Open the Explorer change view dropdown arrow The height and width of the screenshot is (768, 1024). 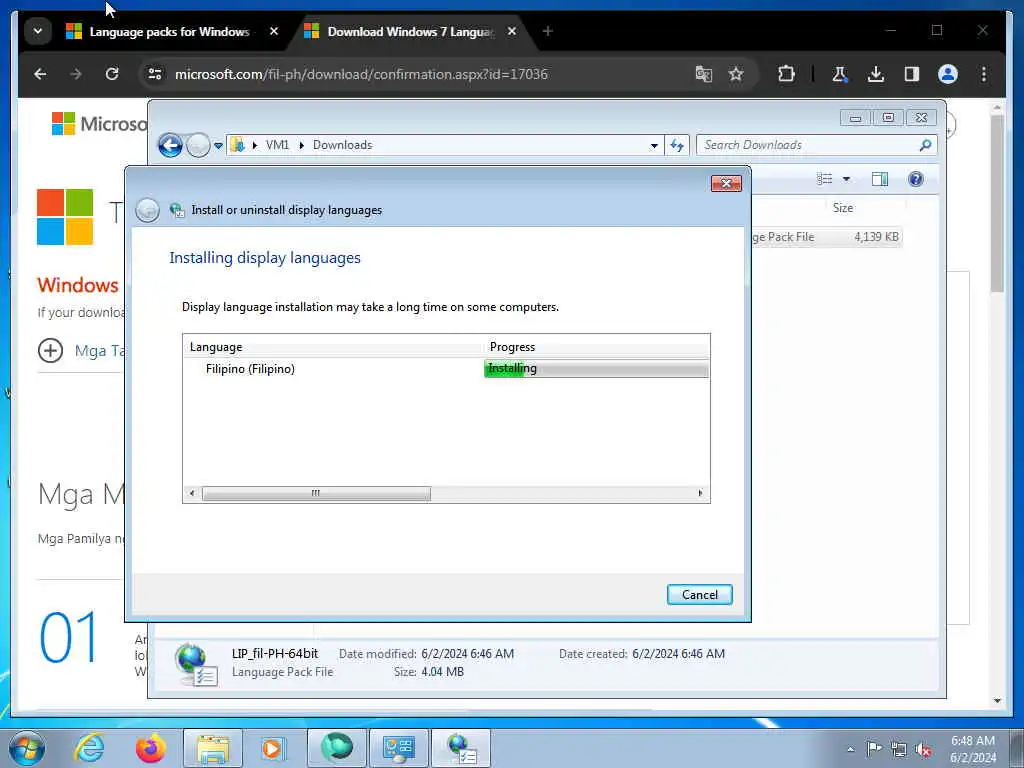click(846, 179)
